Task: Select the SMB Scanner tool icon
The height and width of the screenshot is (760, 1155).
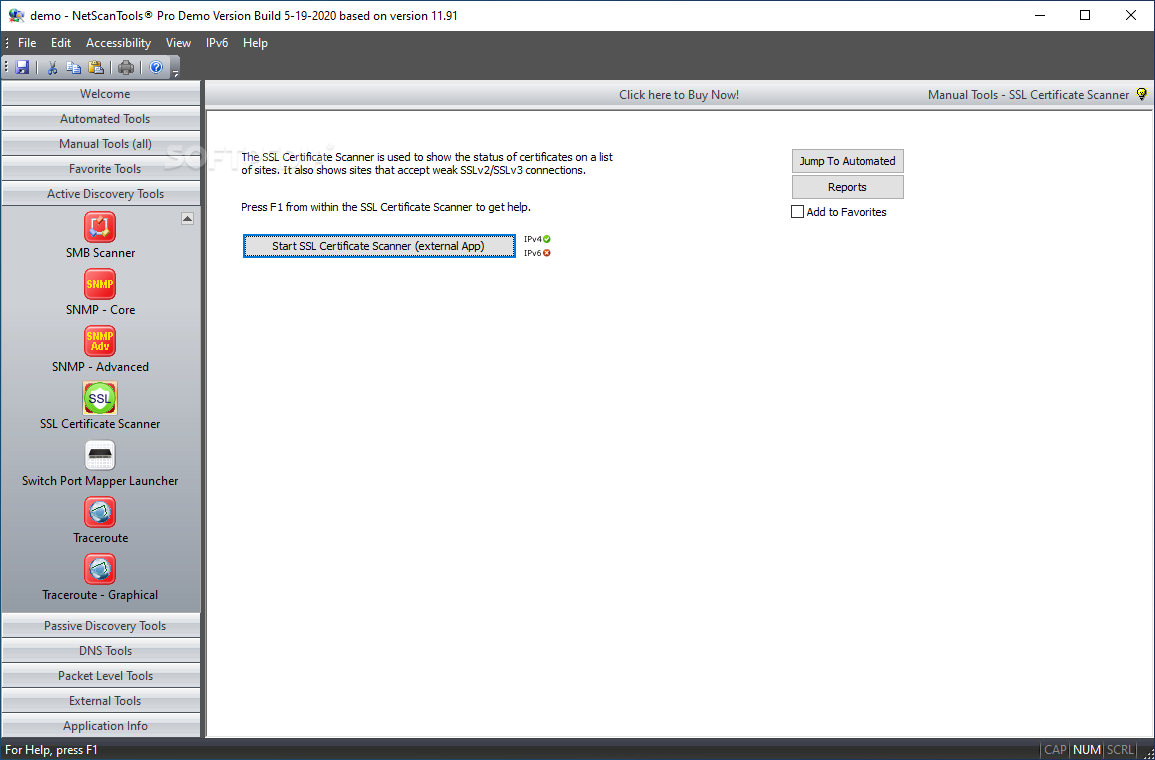Action: click(99, 227)
